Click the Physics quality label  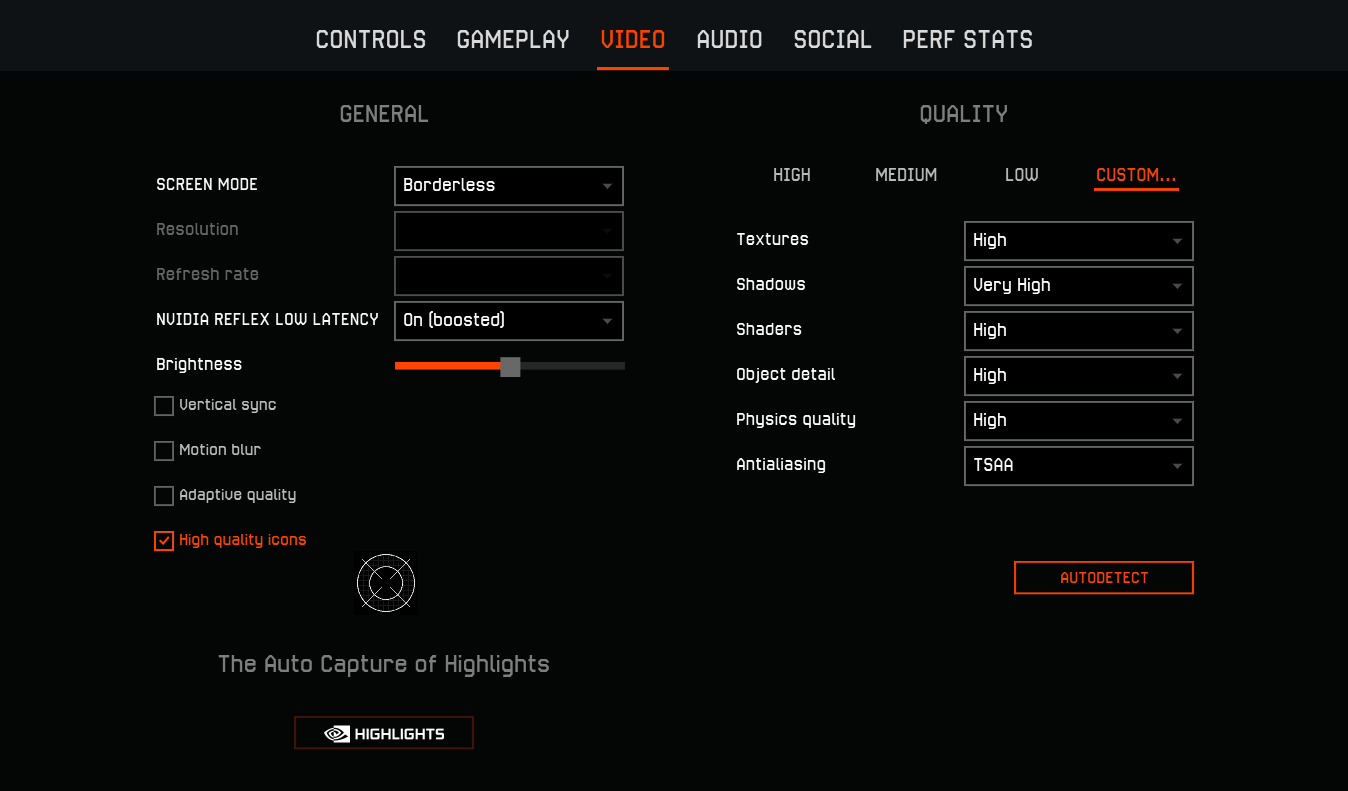796,420
